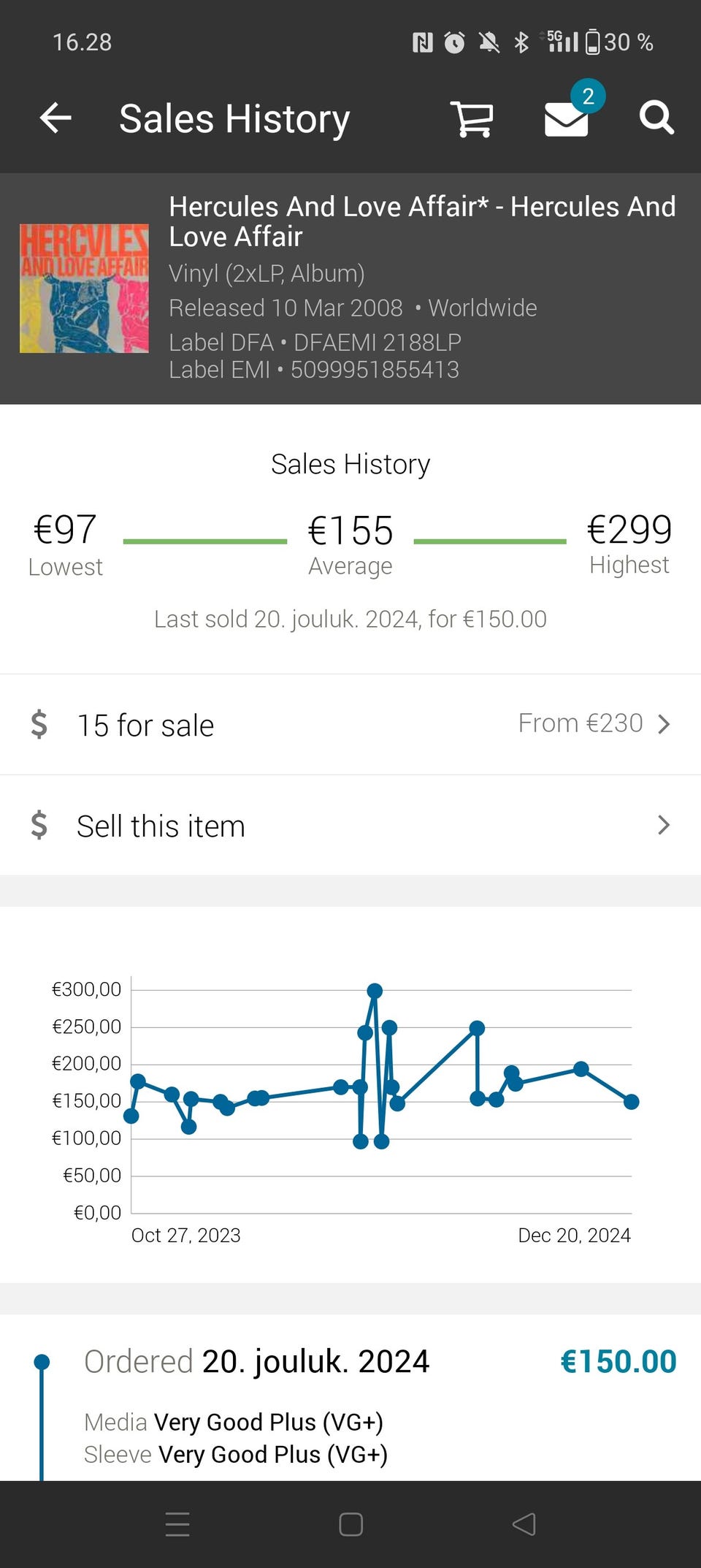
Task: Tap the back arrow icon
Action: point(55,118)
